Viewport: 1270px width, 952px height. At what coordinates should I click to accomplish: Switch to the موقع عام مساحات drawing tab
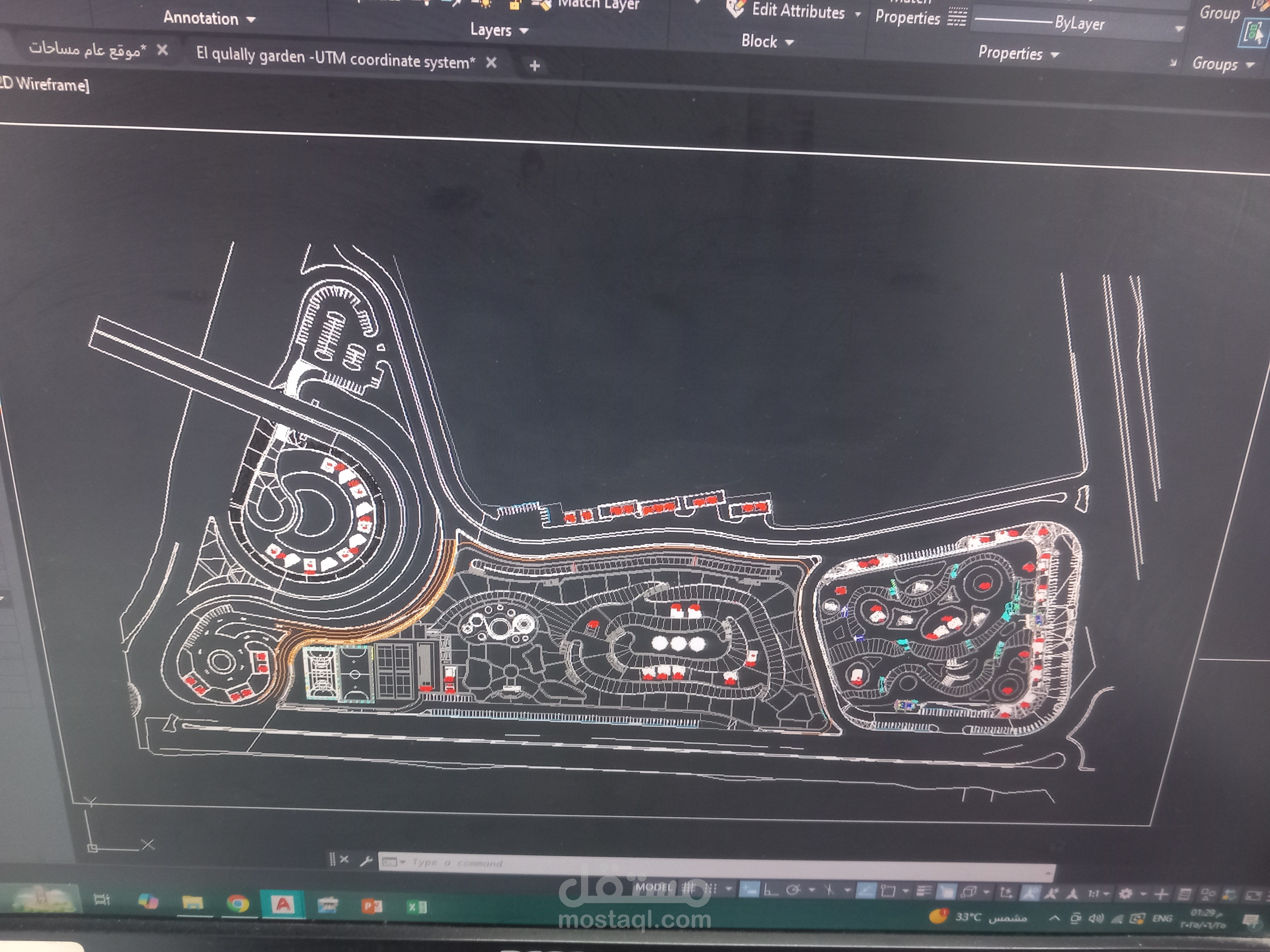coord(87,50)
